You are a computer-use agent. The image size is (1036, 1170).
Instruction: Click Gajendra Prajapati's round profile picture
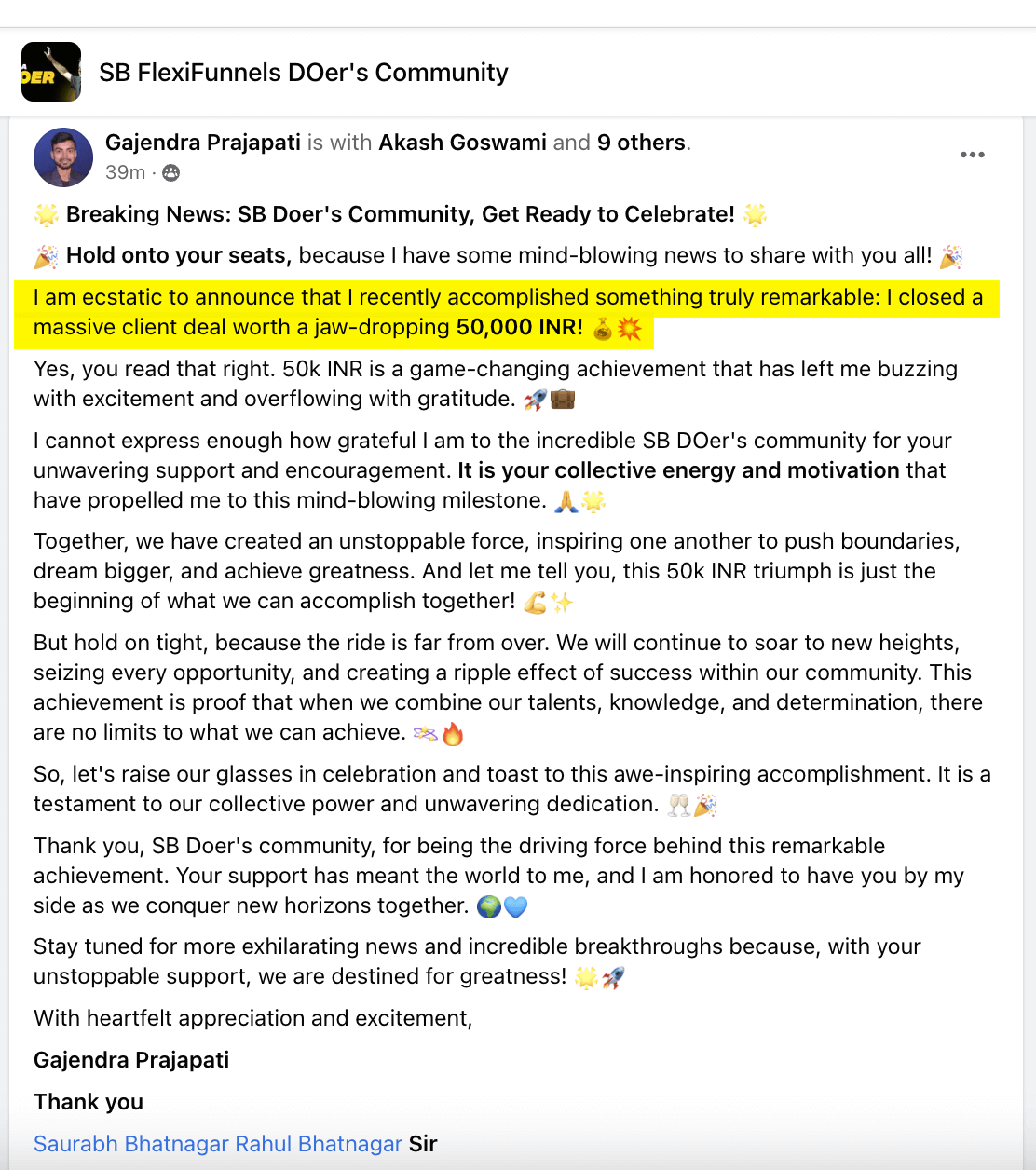click(63, 157)
